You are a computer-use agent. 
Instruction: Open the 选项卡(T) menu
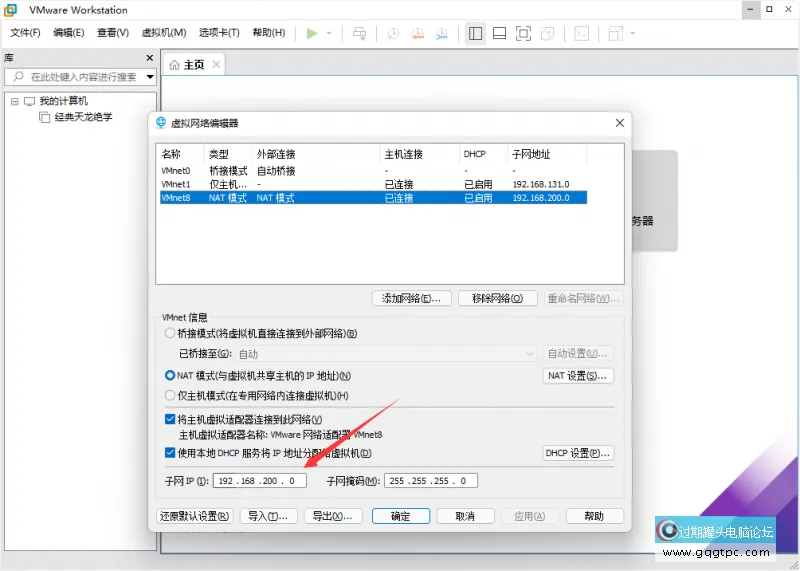[219, 33]
